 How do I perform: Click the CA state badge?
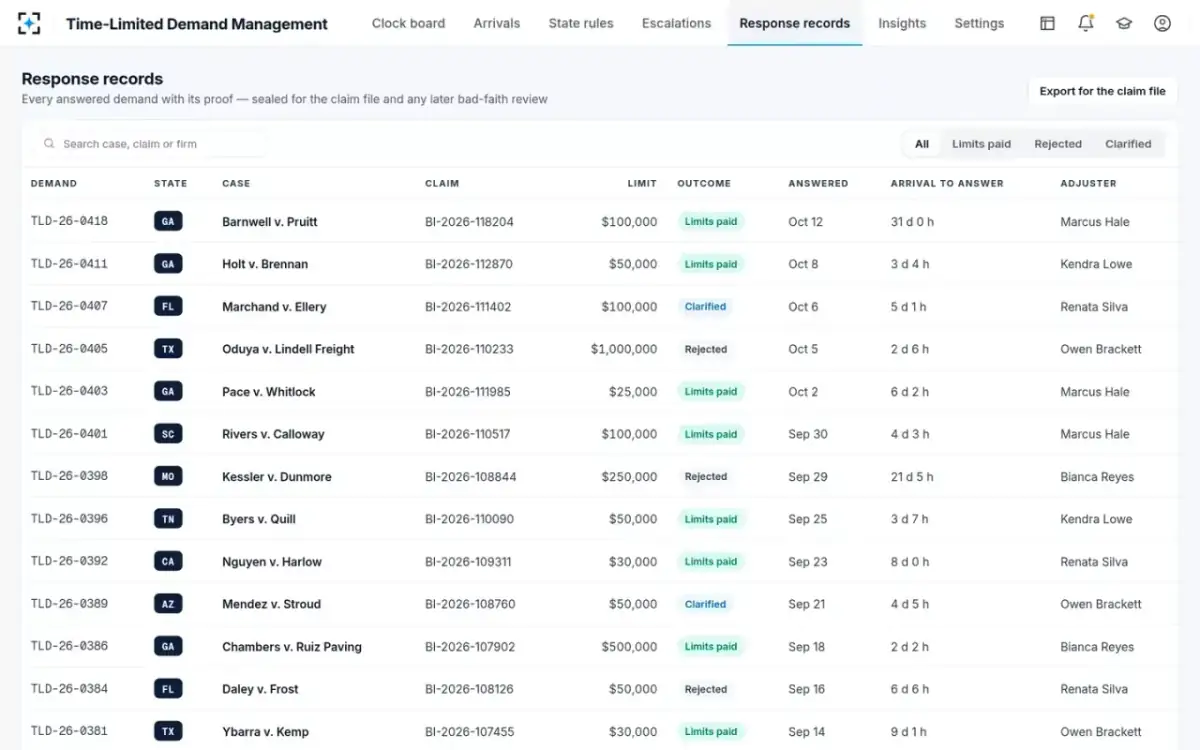[168, 562]
